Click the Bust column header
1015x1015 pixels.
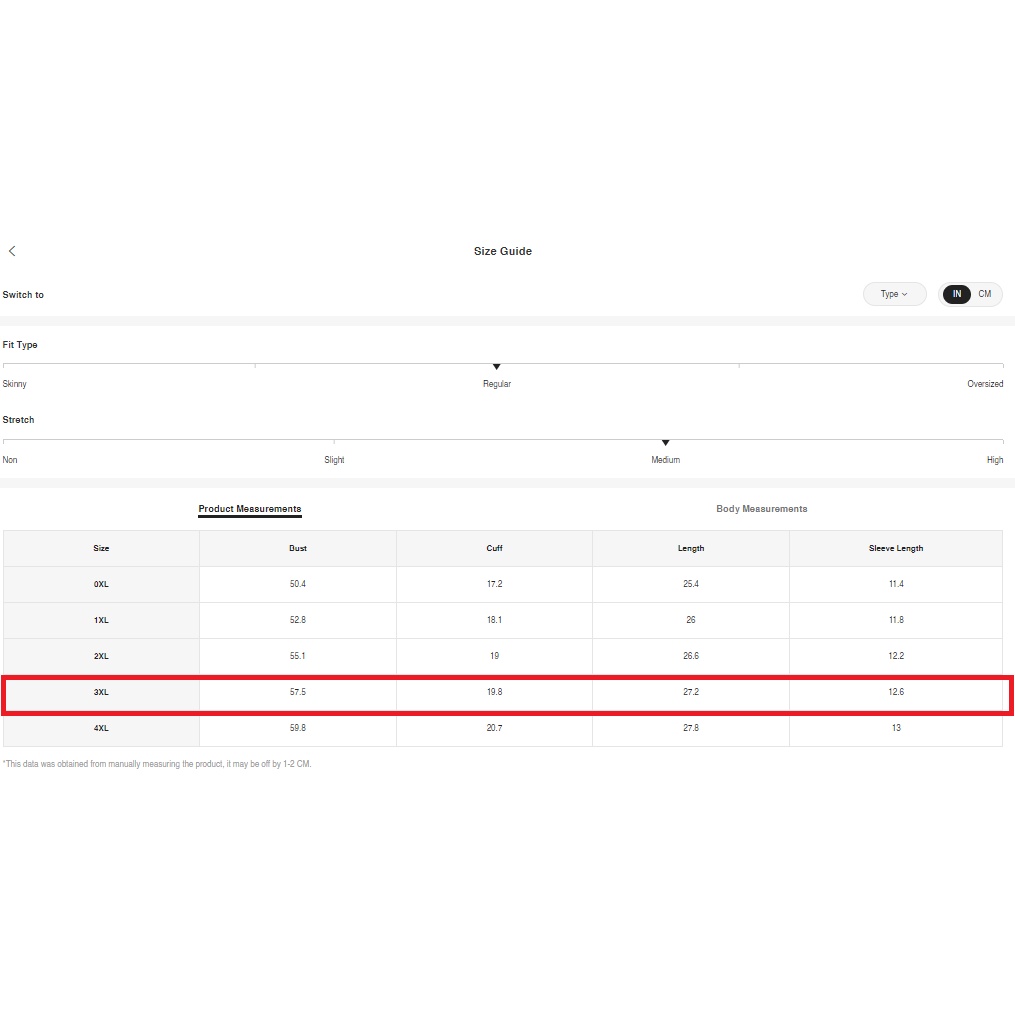tap(298, 548)
